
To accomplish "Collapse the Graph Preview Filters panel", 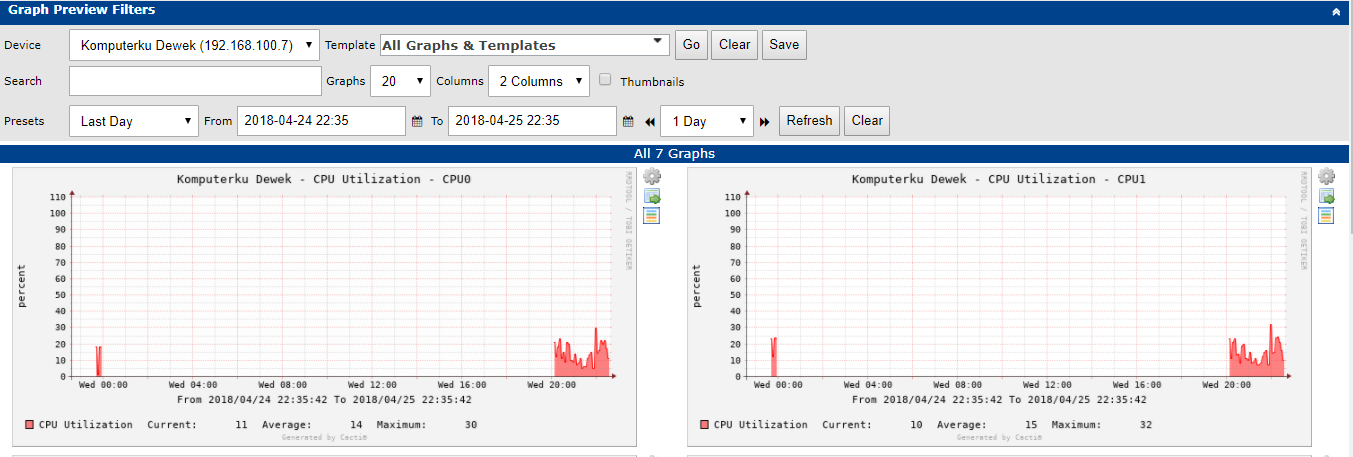I will tap(1336, 12).
